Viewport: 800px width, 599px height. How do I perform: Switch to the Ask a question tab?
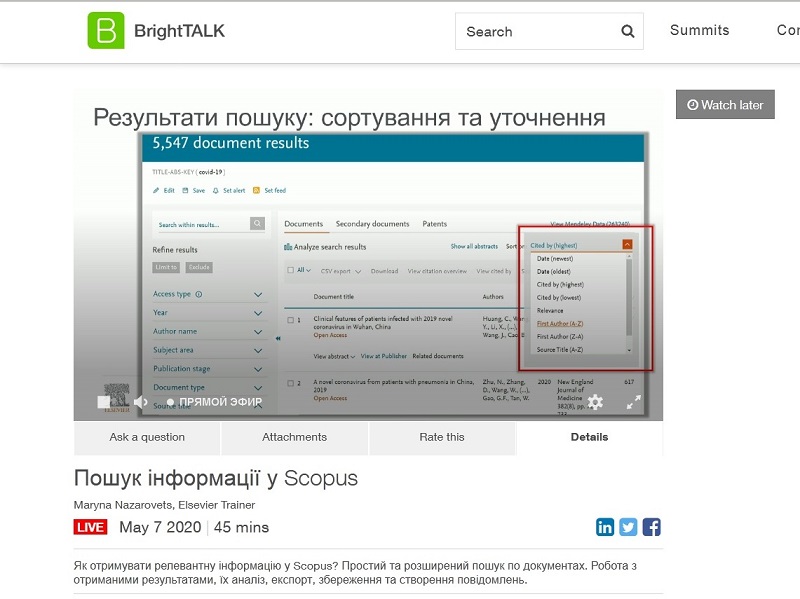pyautogui.click(x=147, y=437)
